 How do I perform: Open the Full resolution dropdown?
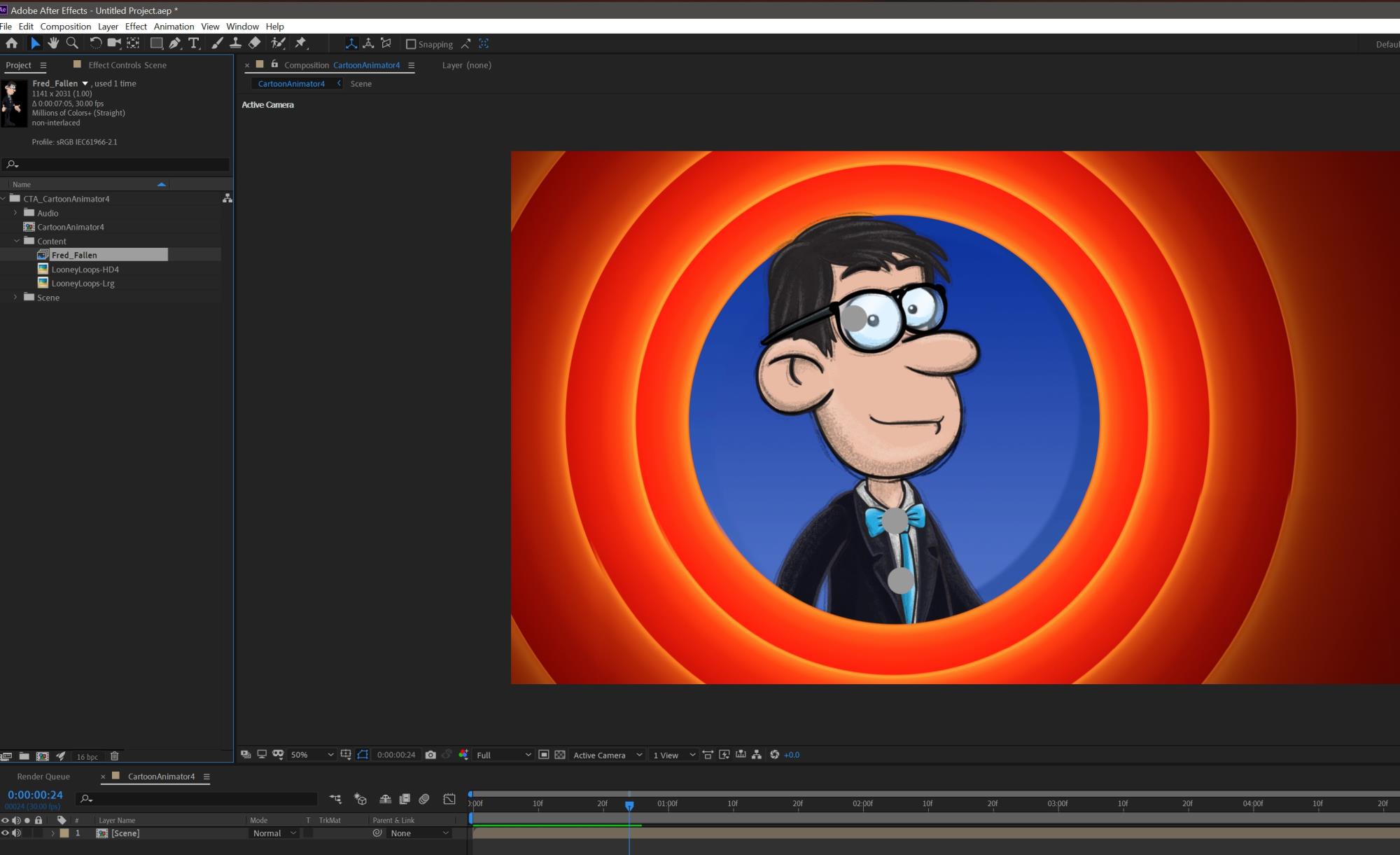click(x=503, y=755)
